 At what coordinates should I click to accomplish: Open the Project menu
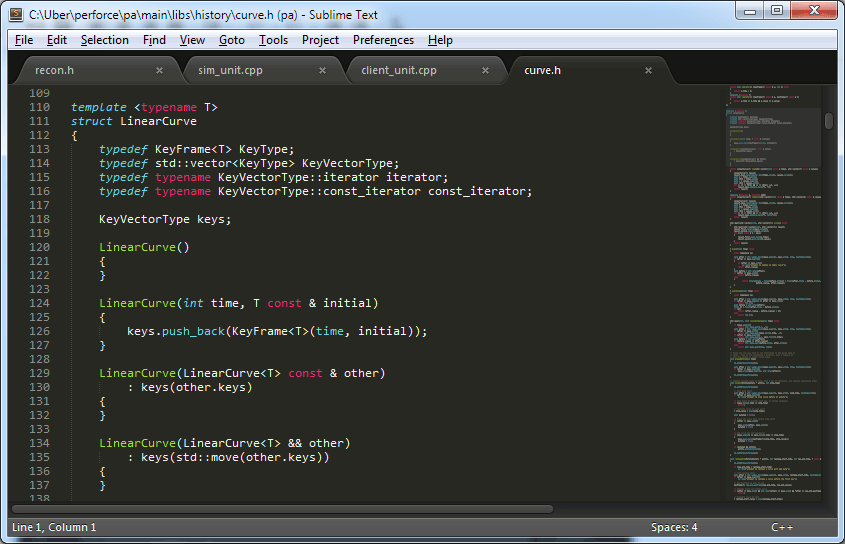pos(320,40)
